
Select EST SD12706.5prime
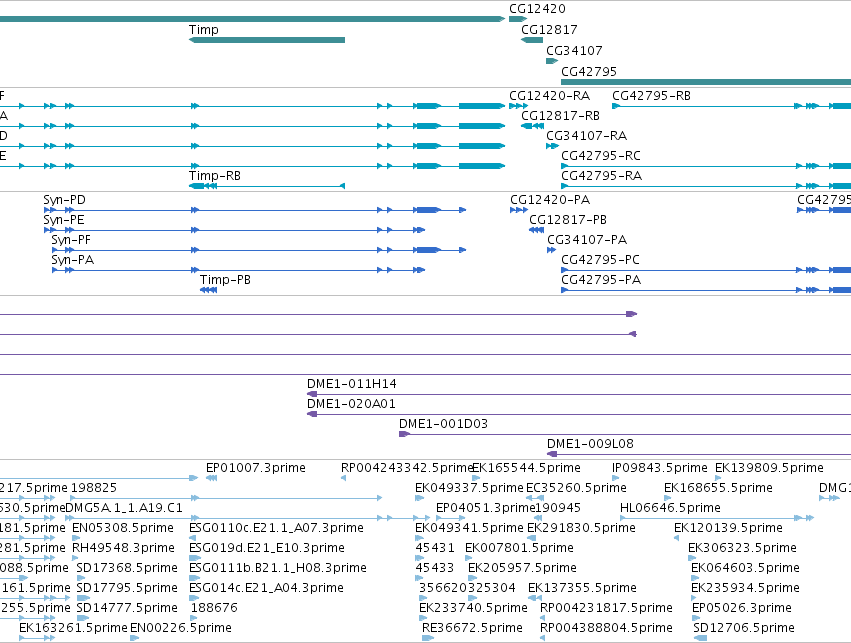pos(700,638)
